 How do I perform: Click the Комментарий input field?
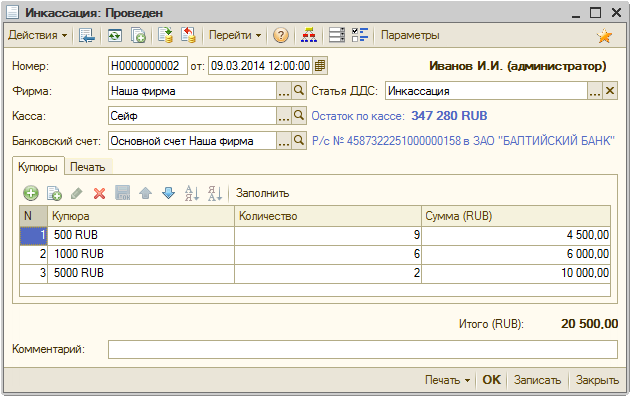[362, 349]
